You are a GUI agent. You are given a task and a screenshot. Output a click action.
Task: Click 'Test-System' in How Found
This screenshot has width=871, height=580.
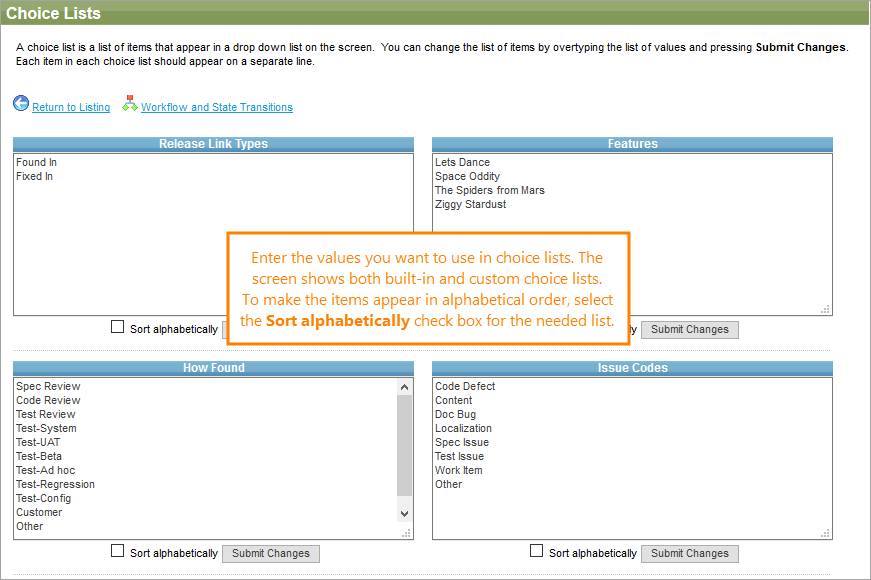tap(47, 428)
